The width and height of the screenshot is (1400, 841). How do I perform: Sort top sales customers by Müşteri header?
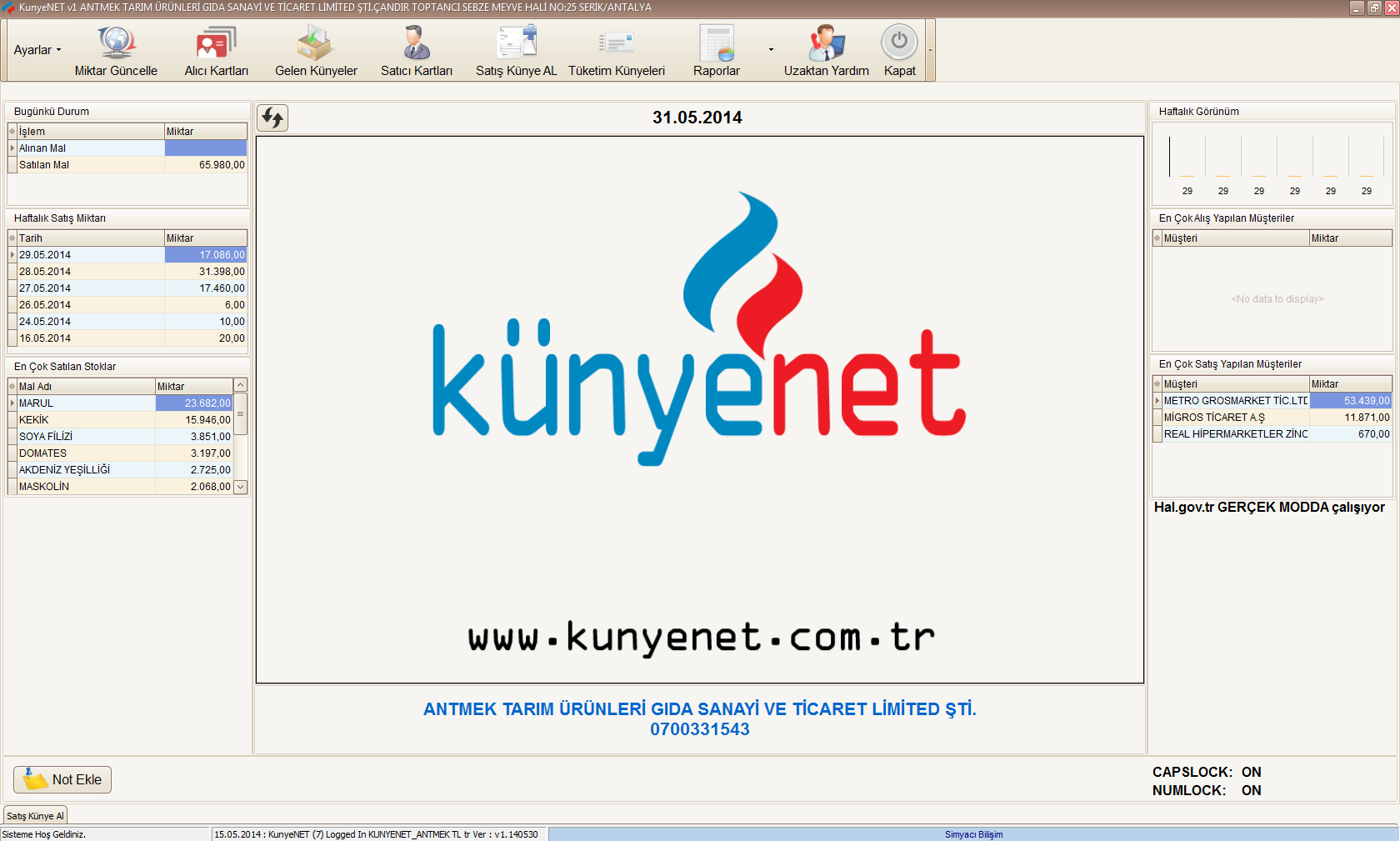[x=1236, y=384]
